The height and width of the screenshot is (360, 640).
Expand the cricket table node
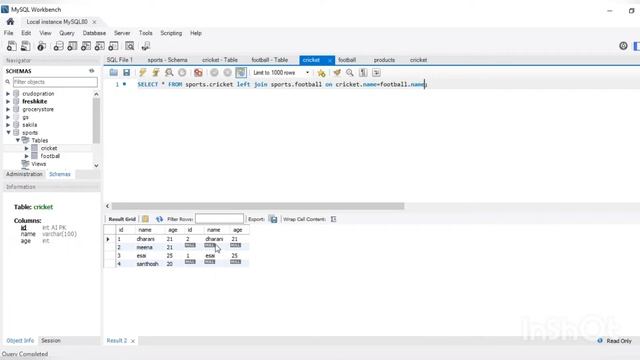coord(27,148)
